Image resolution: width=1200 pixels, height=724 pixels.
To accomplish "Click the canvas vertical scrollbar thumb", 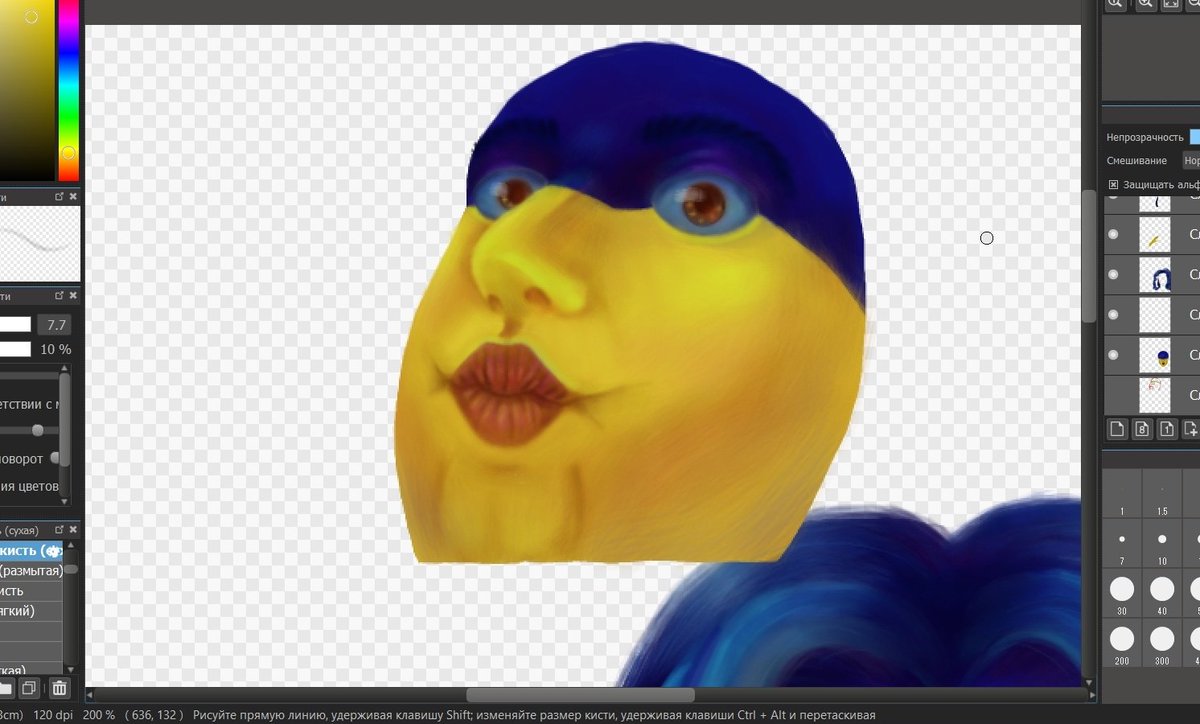I will (x=1090, y=256).
